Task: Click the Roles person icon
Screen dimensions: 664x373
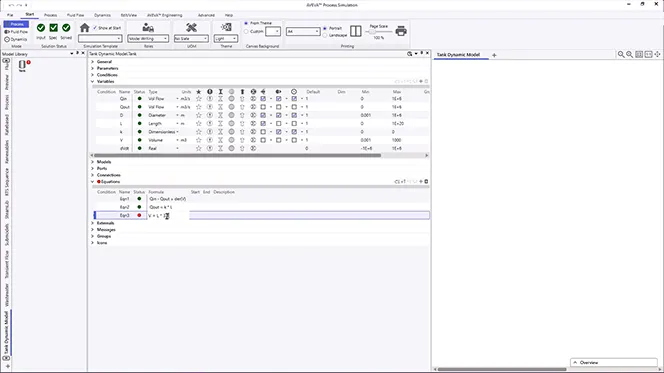Action: (x=148, y=28)
